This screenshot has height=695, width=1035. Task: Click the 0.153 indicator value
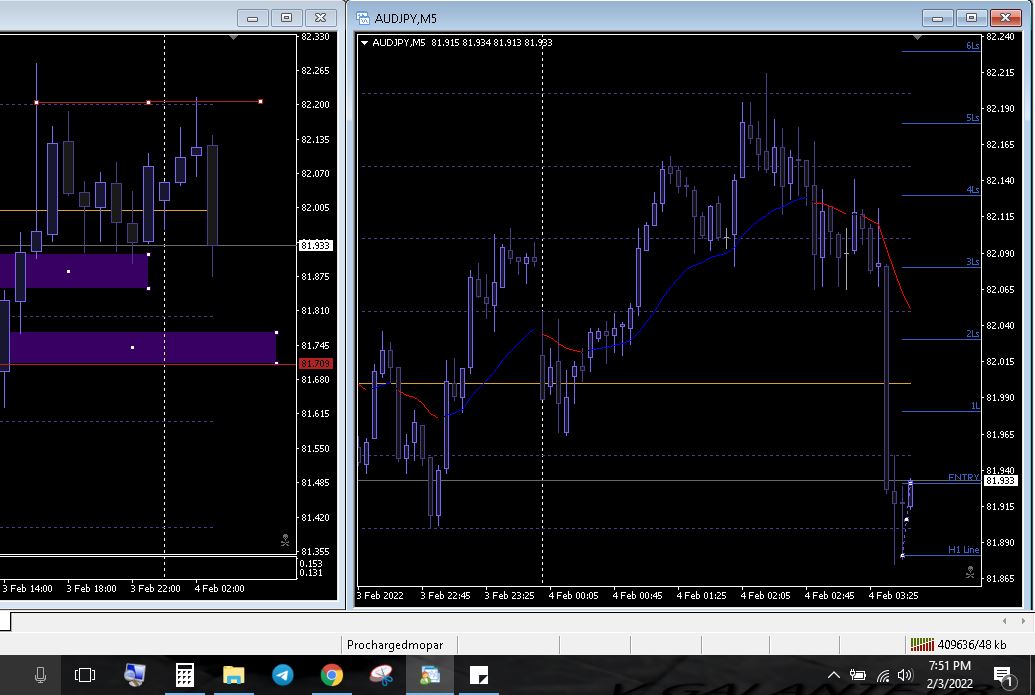pyautogui.click(x=311, y=564)
